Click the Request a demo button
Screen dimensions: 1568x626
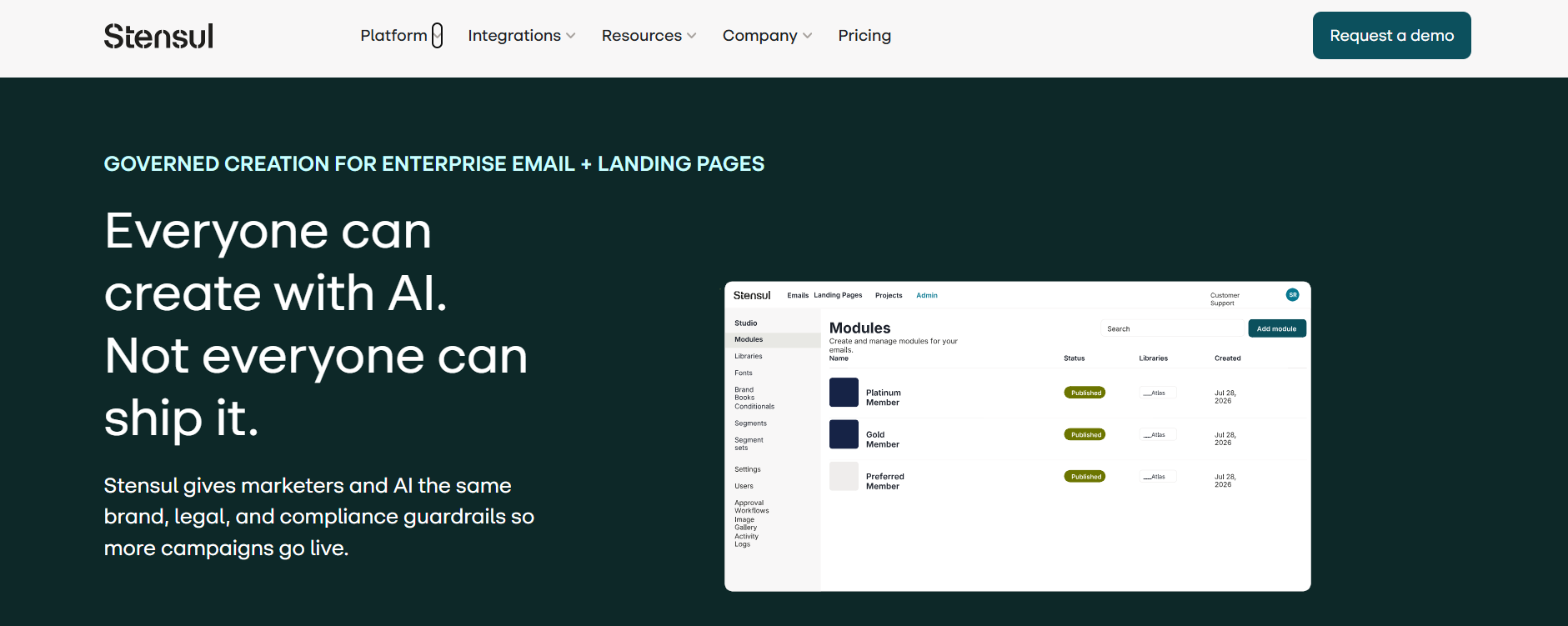pos(1391,36)
